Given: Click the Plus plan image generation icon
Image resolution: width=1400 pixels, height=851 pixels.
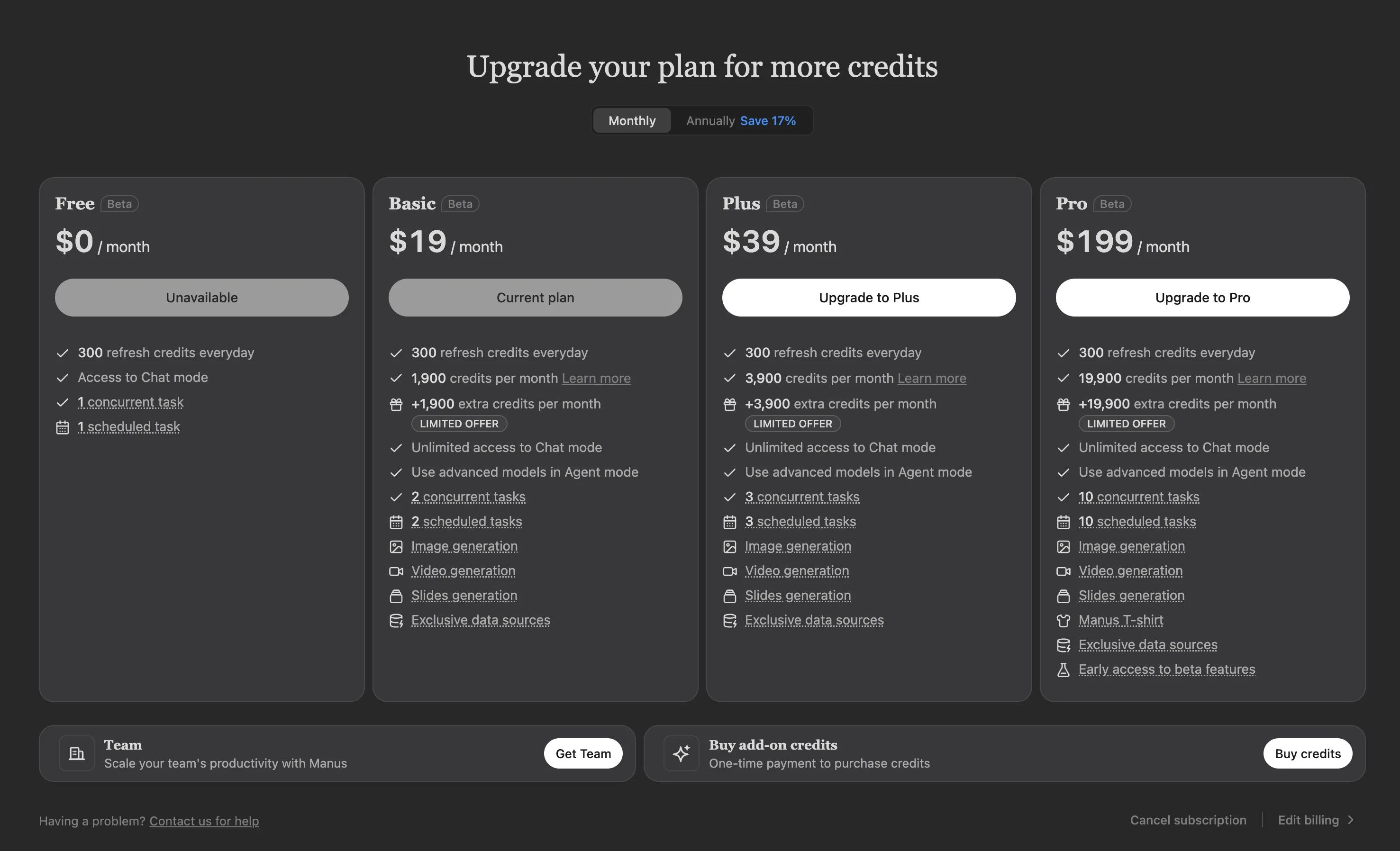Looking at the screenshot, I should 729,546.
